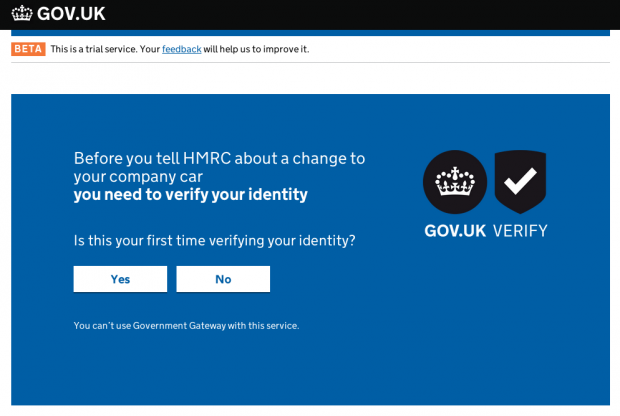The width and height of the screenshot is (620, 416).
Task: Follow the feedback link
Action: click(181, 49)
